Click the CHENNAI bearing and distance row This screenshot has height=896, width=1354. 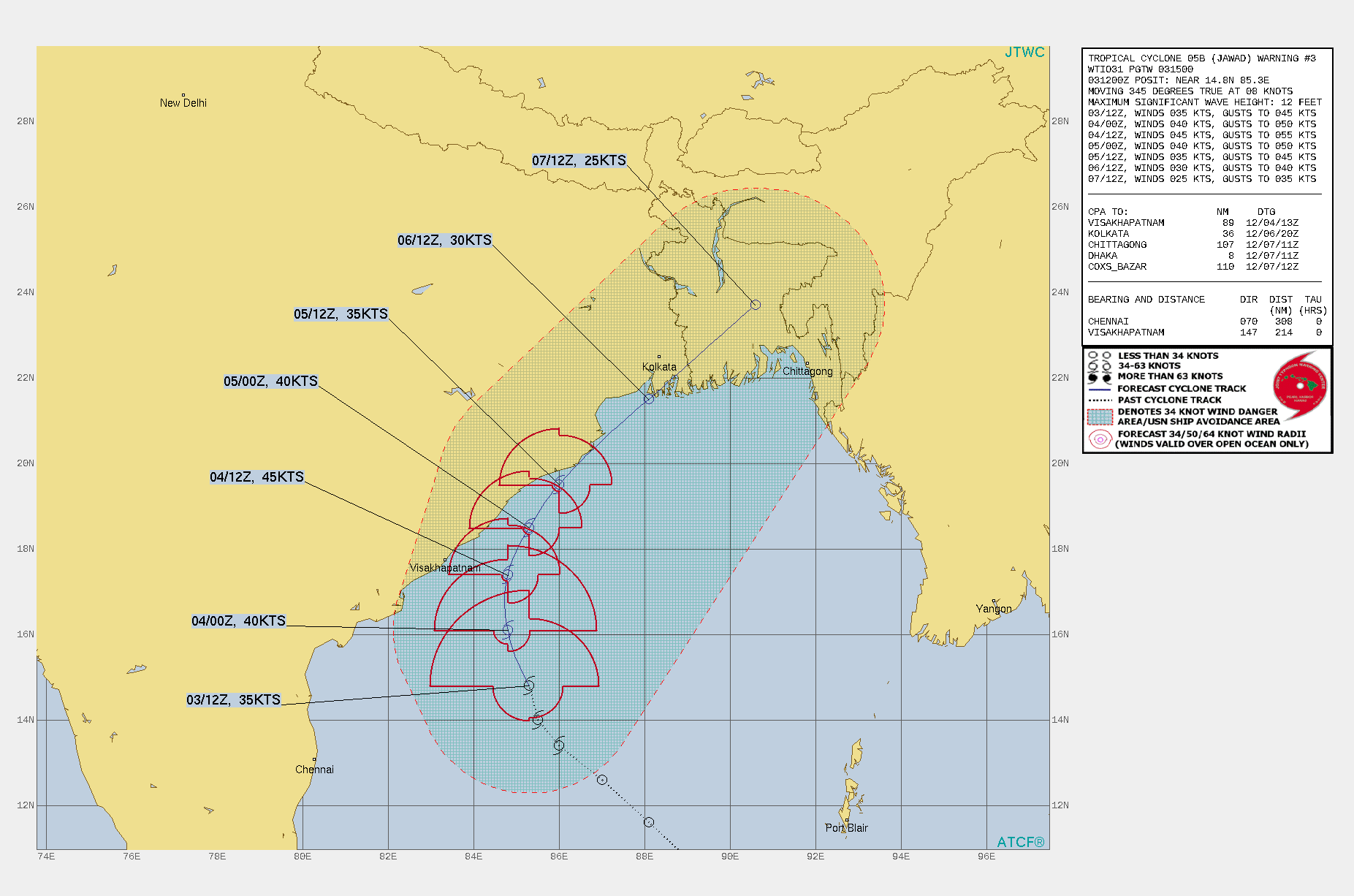pyautogui.click(x=1204, y=322)
